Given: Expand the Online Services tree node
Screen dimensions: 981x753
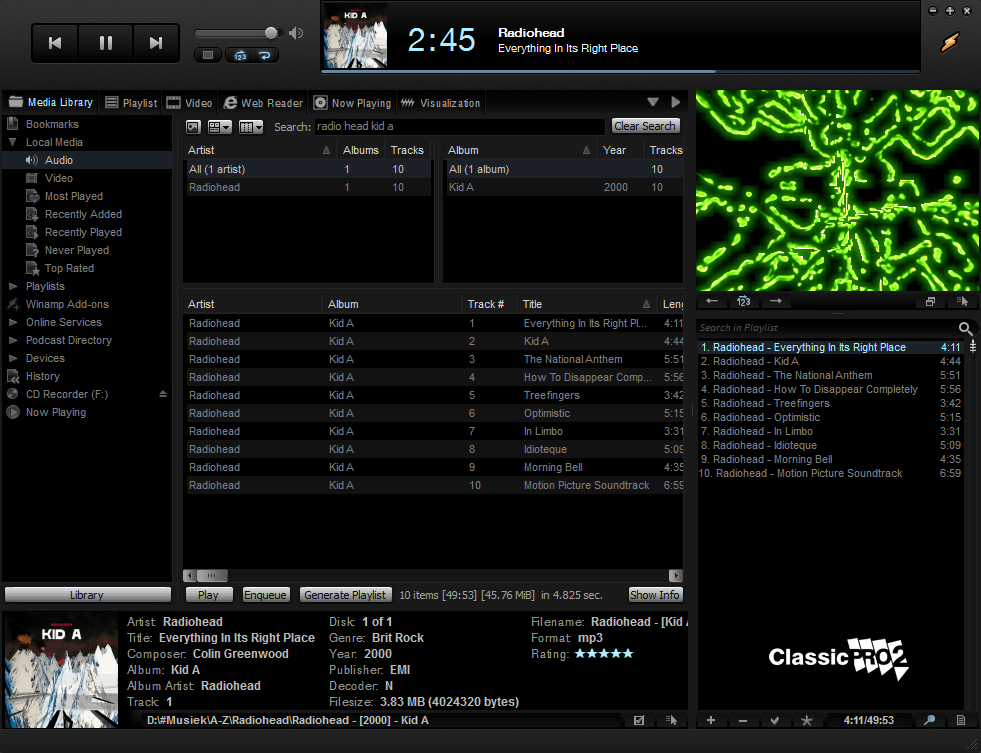Looking at the screenshot, I should [13, 322].
